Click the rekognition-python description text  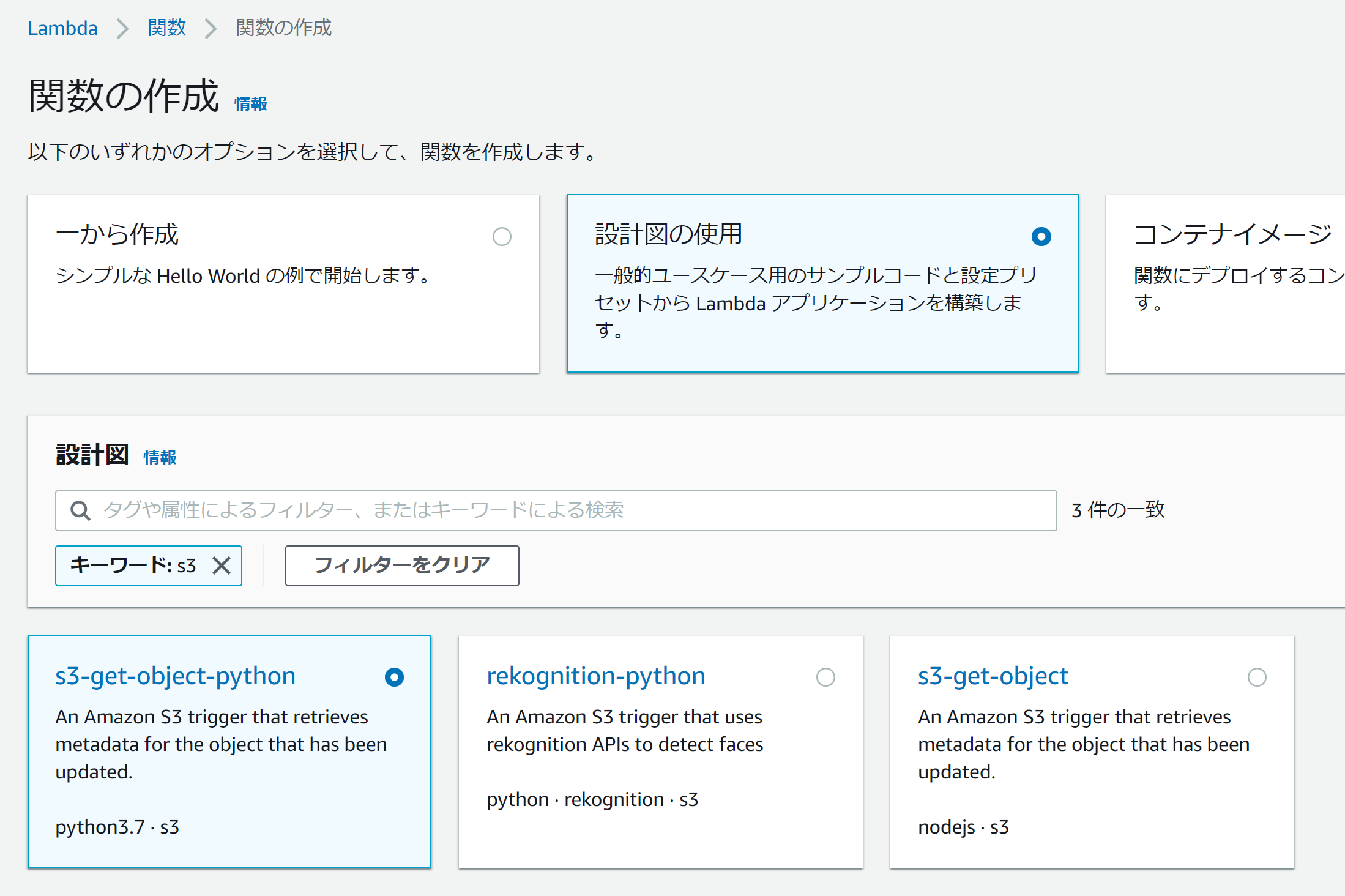click(625, 731)
